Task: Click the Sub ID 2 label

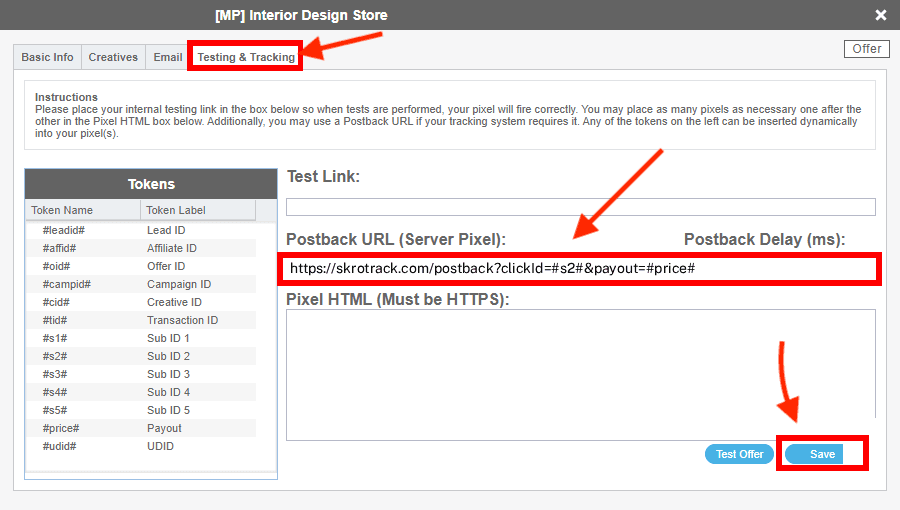Action: [x=168, y=356]
